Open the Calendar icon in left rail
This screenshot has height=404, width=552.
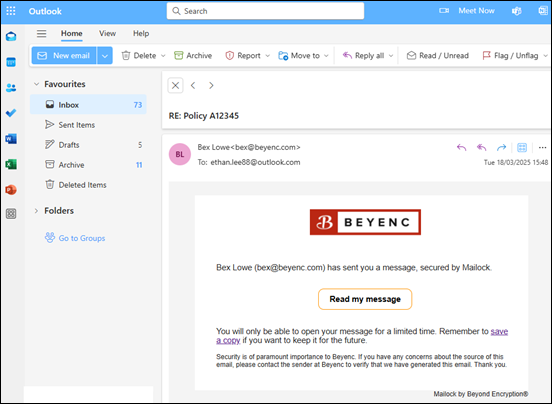click(x=11, y=62)
